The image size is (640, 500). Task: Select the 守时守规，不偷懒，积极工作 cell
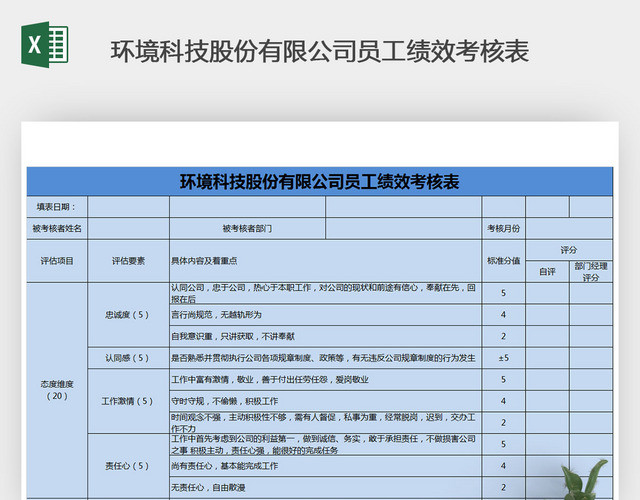[326, 401]
